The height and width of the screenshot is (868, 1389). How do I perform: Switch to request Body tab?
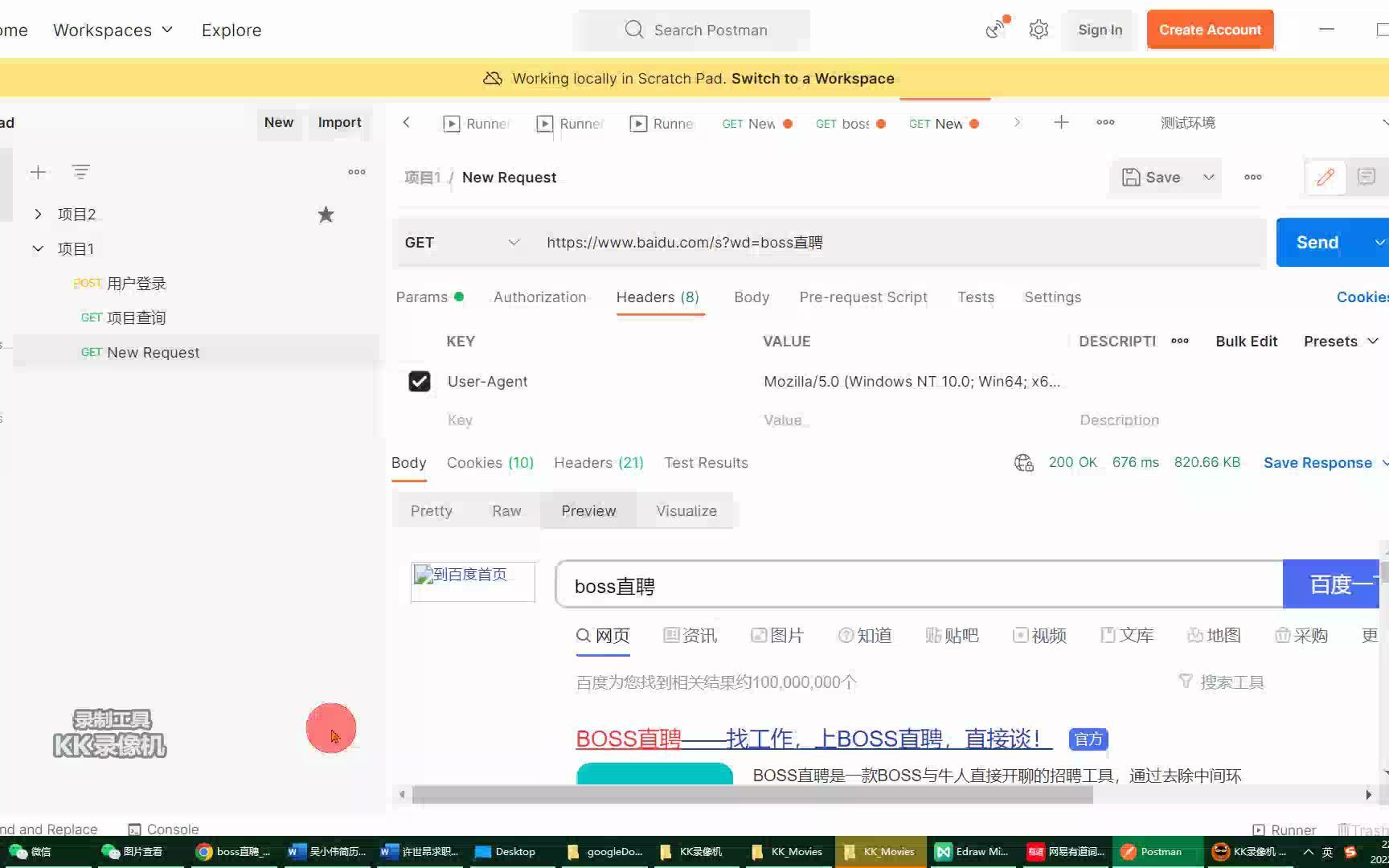coord(752,297)
